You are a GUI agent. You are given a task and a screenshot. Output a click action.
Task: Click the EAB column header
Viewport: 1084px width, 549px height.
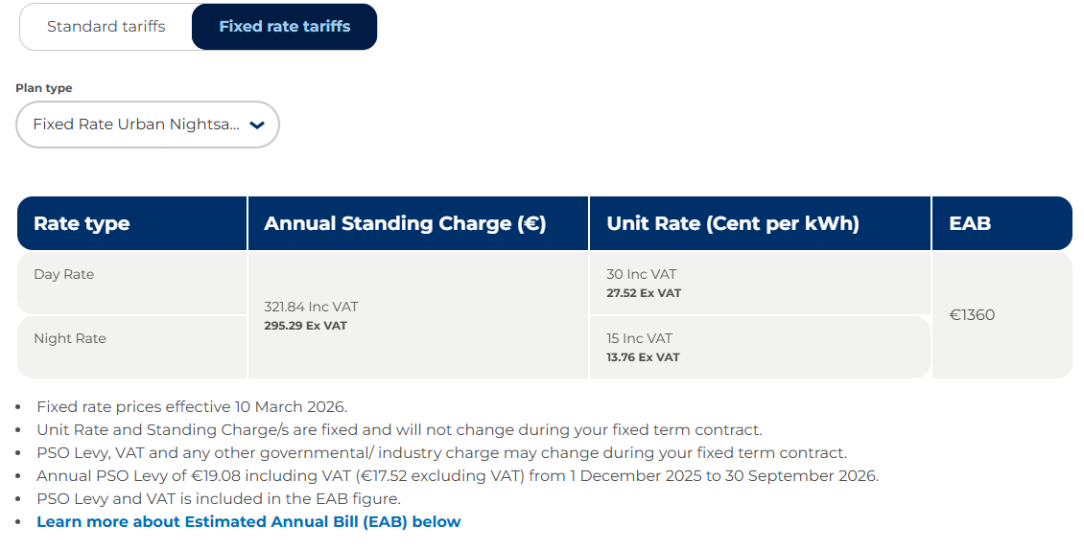click(969, 224)
